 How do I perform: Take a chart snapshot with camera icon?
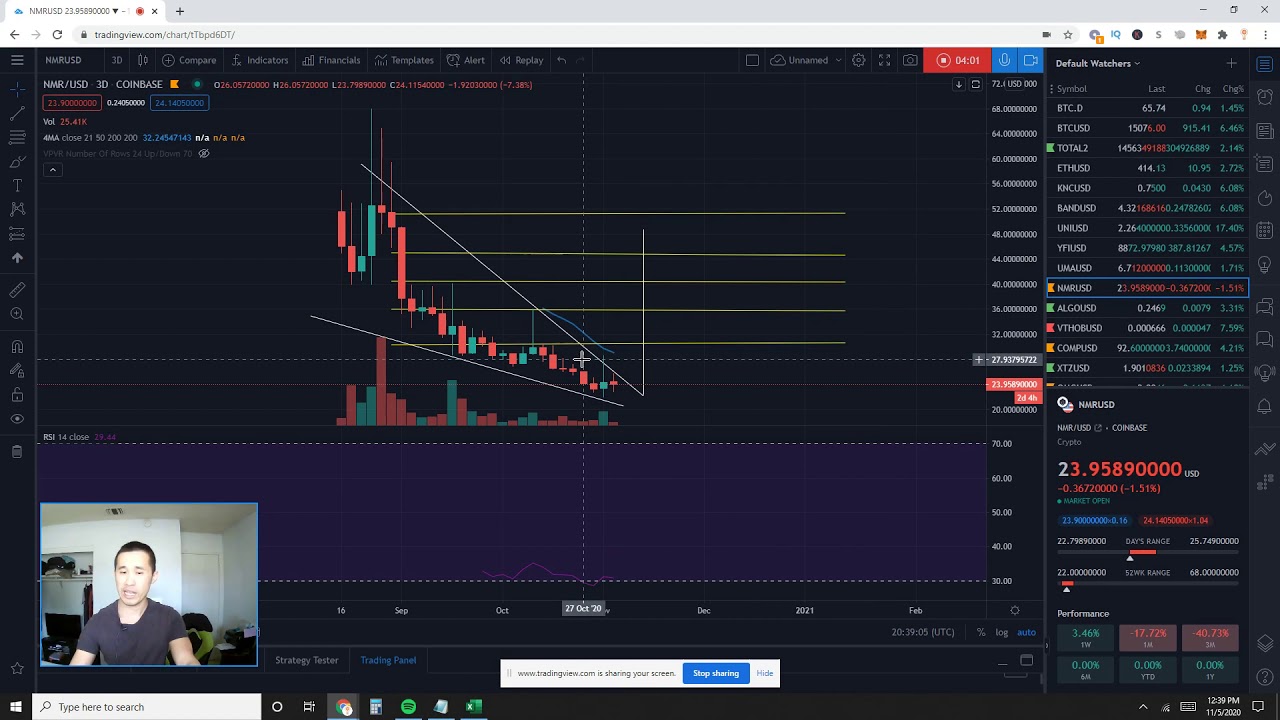point(910,60)
